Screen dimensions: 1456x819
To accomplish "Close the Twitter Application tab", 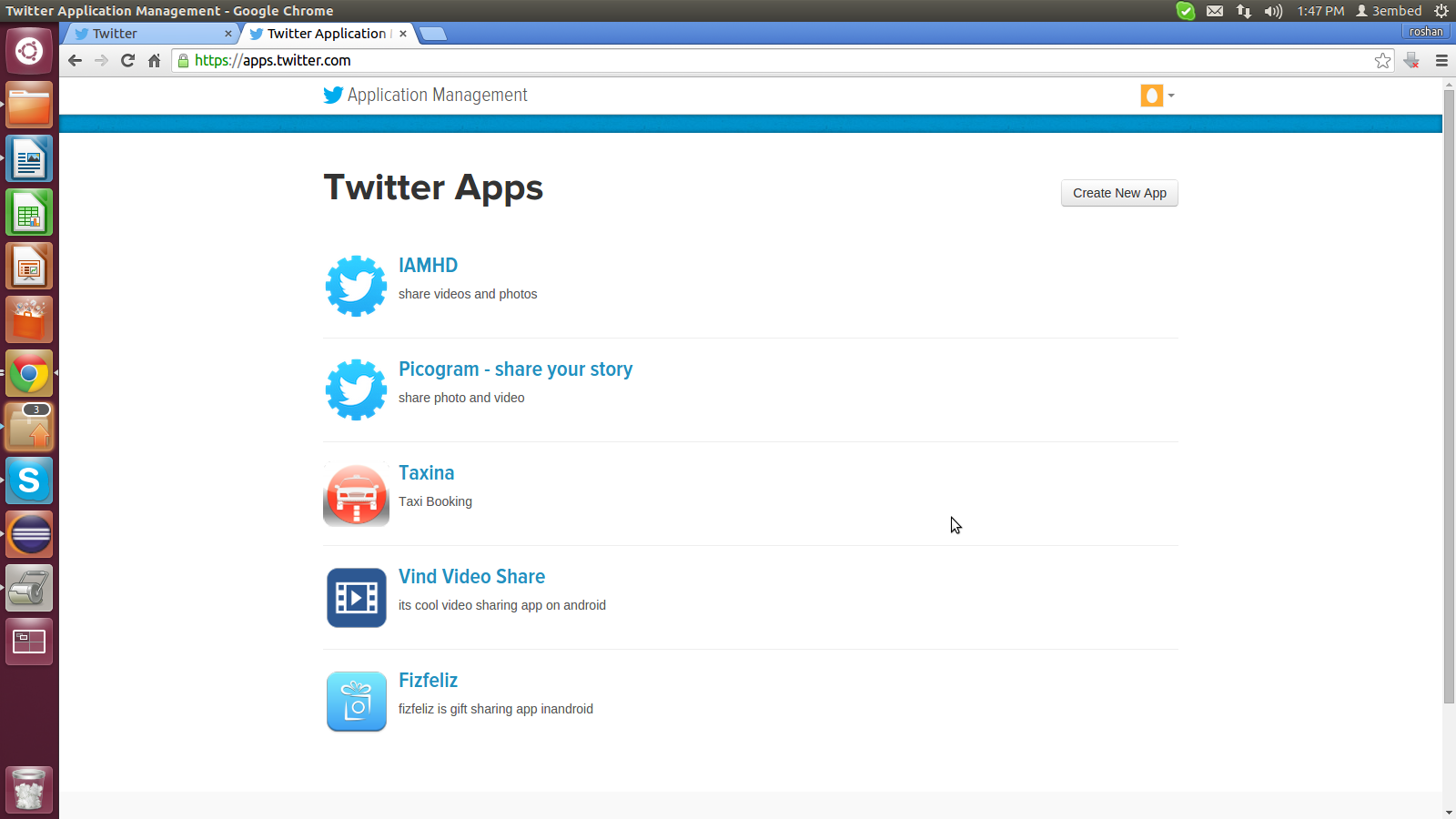I will pyautogui.click(x=402, y=34).
